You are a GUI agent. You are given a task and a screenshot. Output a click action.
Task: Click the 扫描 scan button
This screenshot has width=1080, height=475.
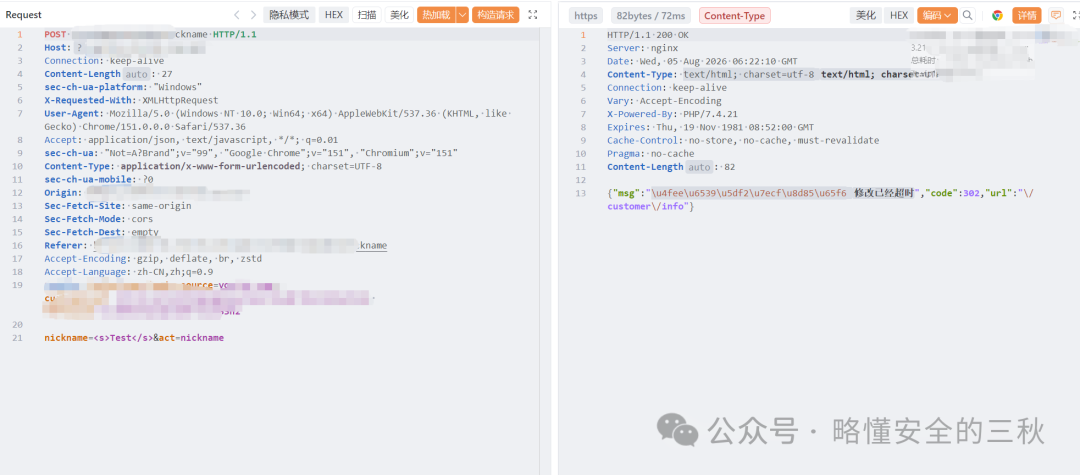tap(366, 14)
